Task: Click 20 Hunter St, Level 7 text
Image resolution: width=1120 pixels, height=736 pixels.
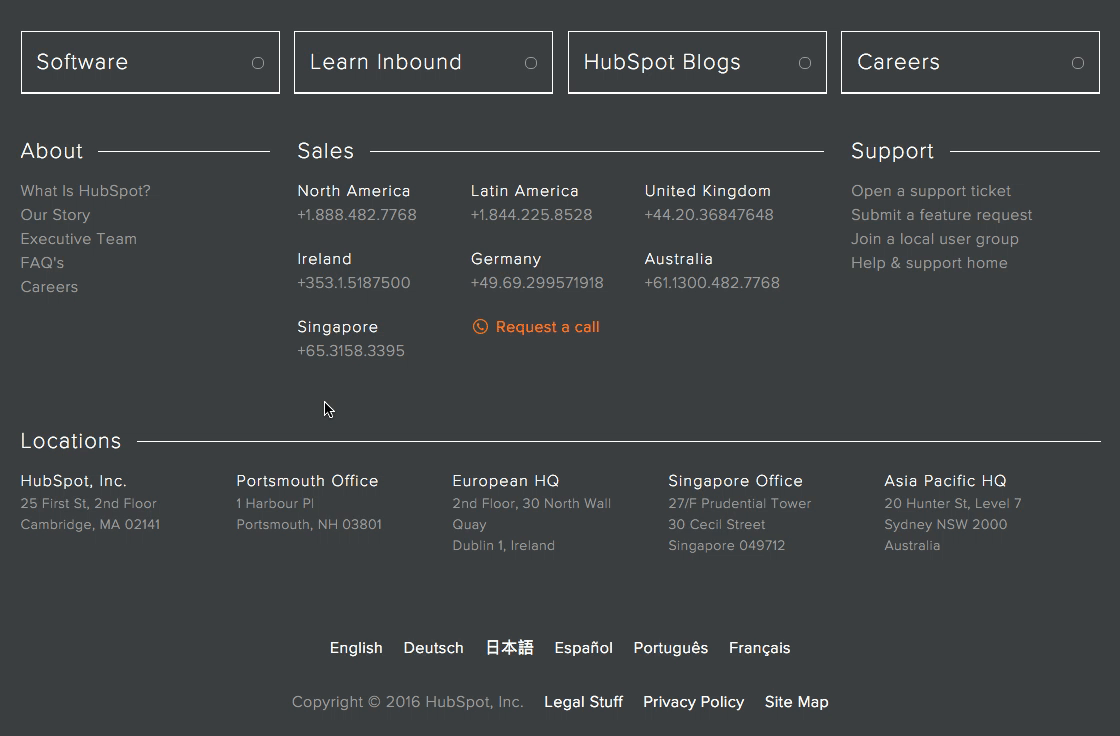Action: click(953, 504)
